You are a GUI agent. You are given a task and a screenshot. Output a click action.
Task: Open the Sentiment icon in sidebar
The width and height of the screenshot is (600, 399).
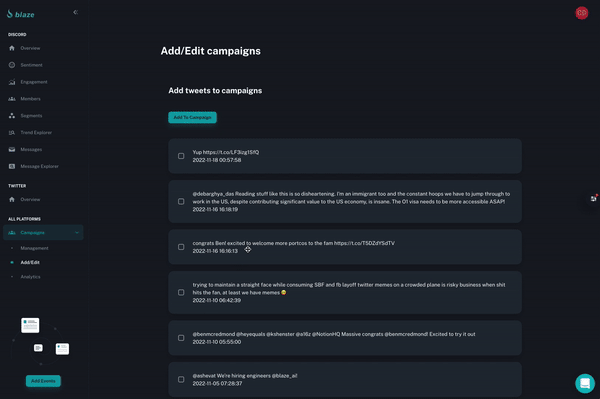point(12,65)
